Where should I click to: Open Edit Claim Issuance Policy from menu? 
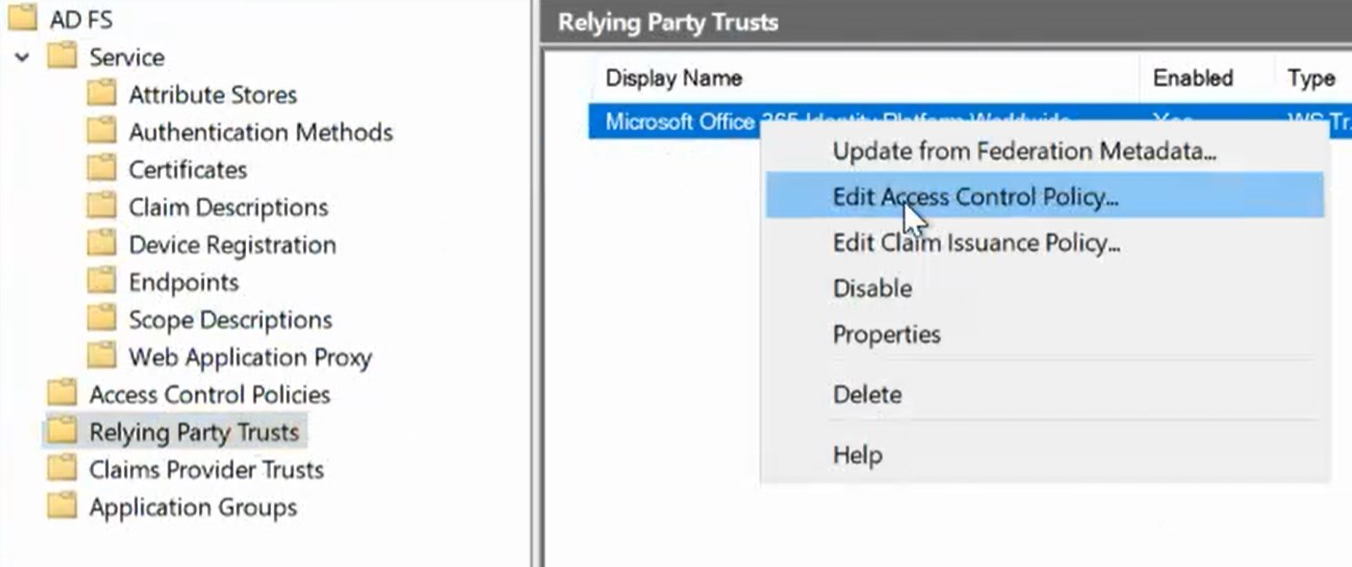pyautogui.click(x=976, y=243)
